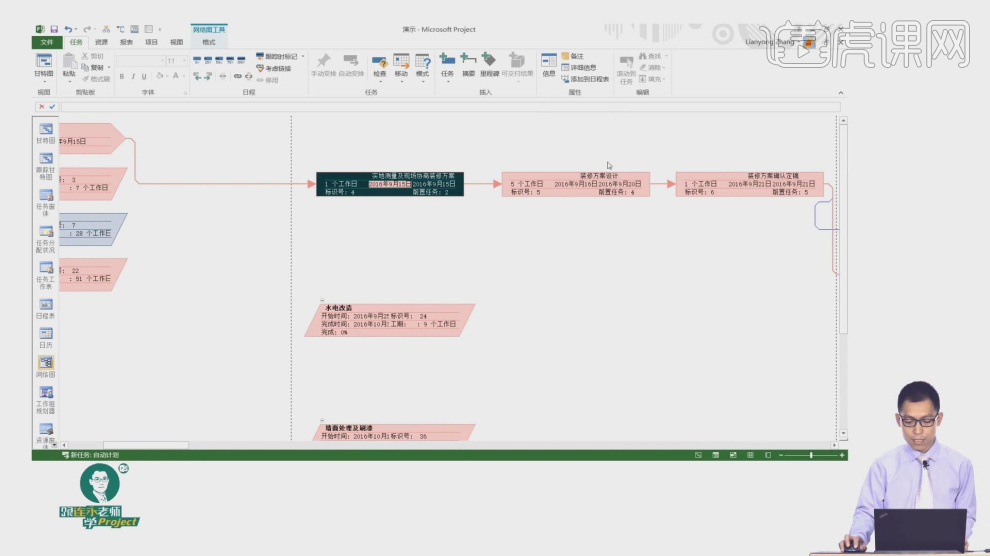Select the 装修方案确认定稿 task node
The width and height of the screenshot is (990, 556).
pos(749,184)
